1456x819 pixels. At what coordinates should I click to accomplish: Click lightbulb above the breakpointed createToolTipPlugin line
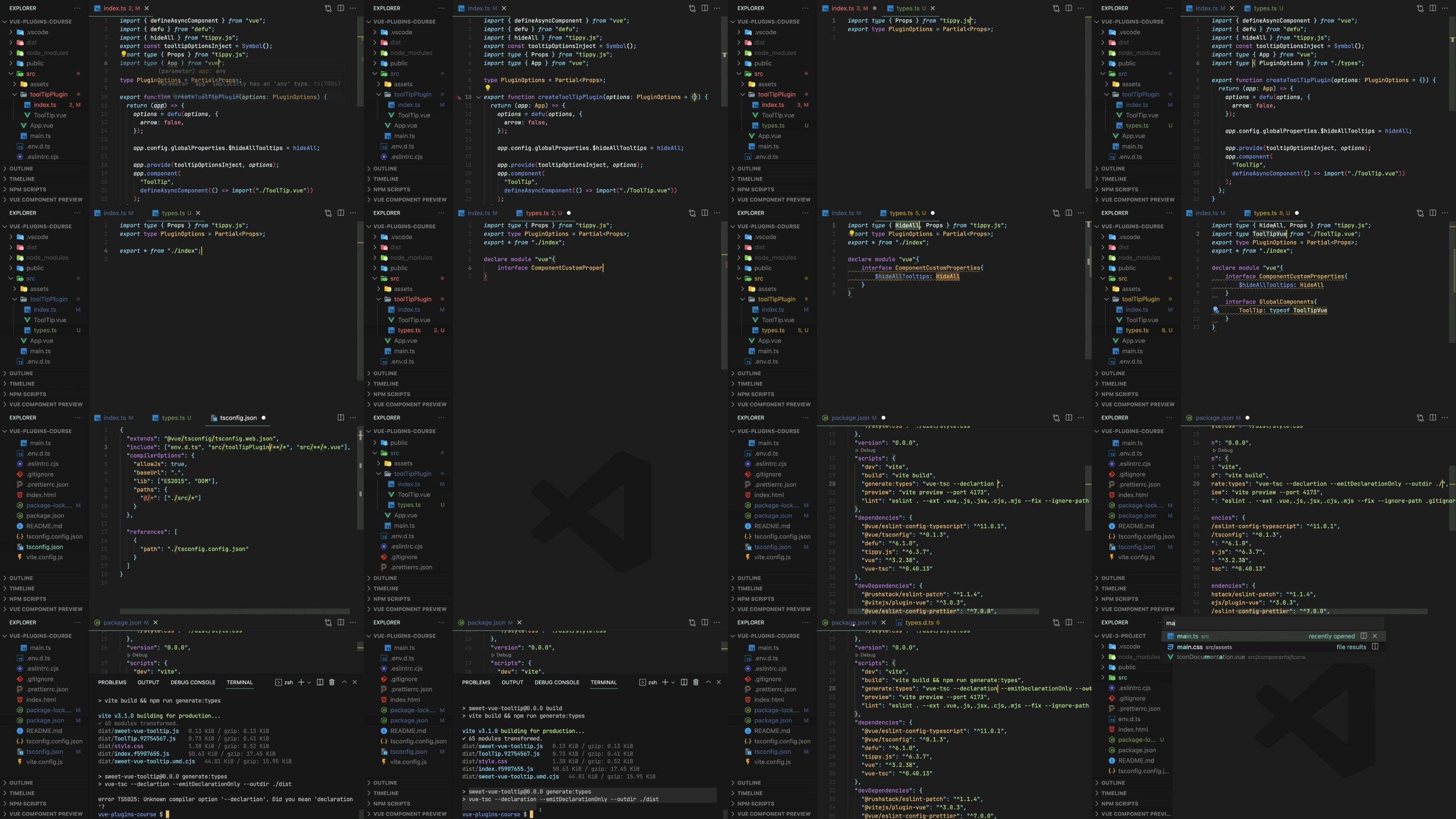487,88
